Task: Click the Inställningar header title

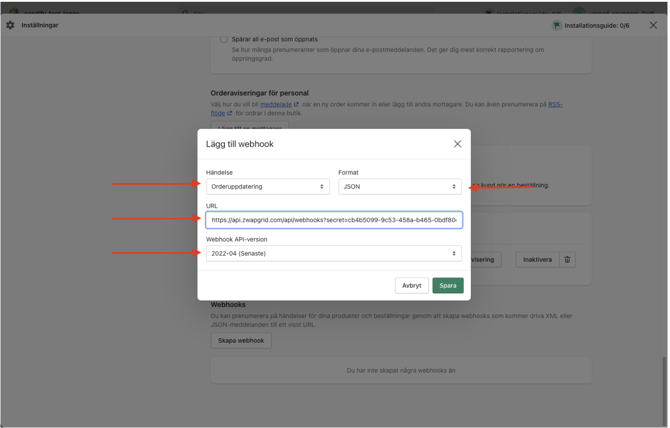Action: 40,25
